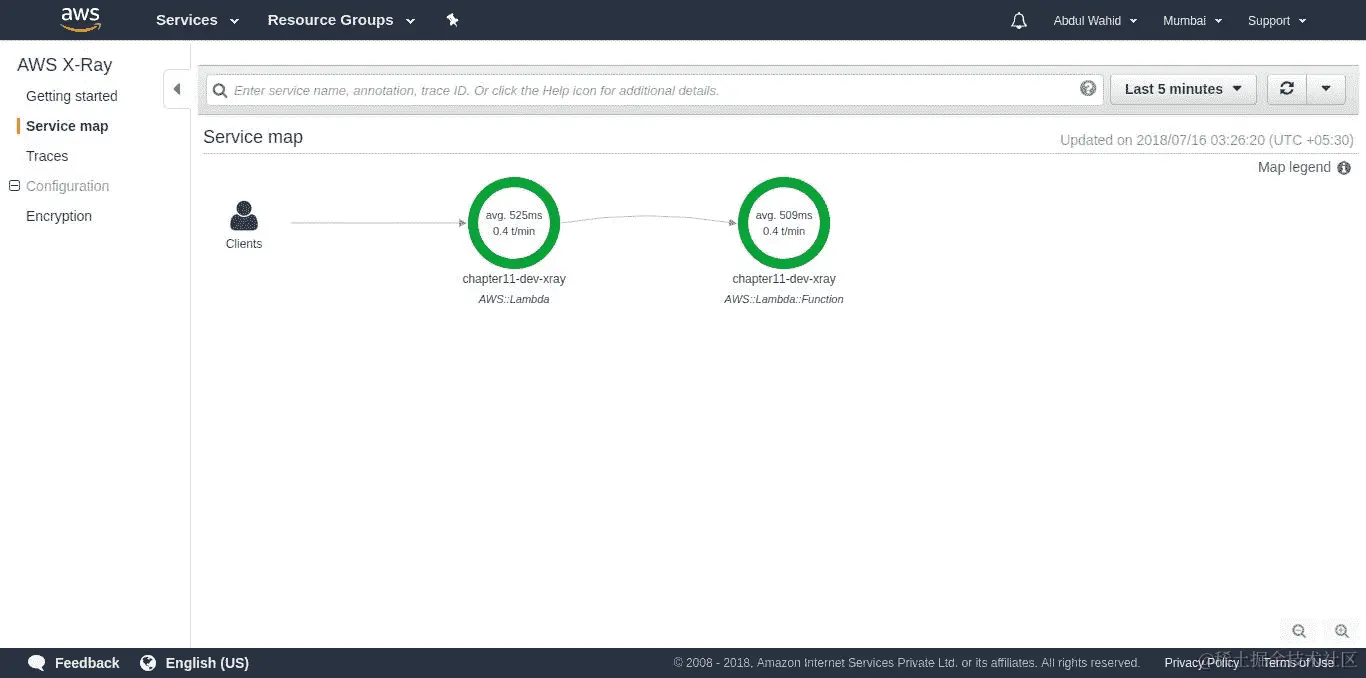Click the Updated on timestamp text
Screen dimensions: 1366x678
tap(1206, 140)
